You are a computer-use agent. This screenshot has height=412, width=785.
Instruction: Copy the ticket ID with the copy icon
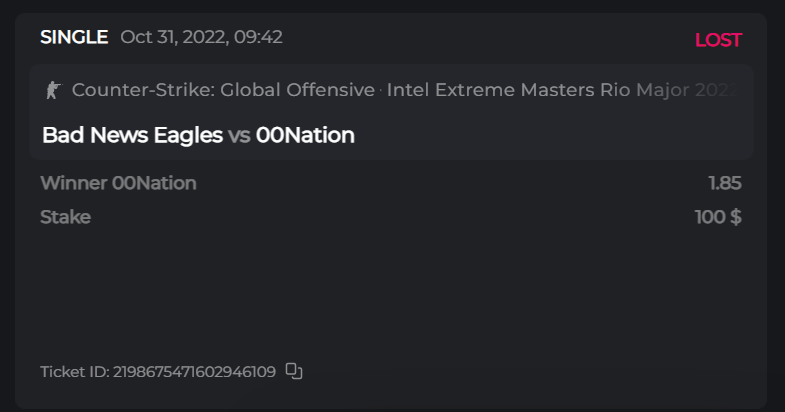(294, 371)
